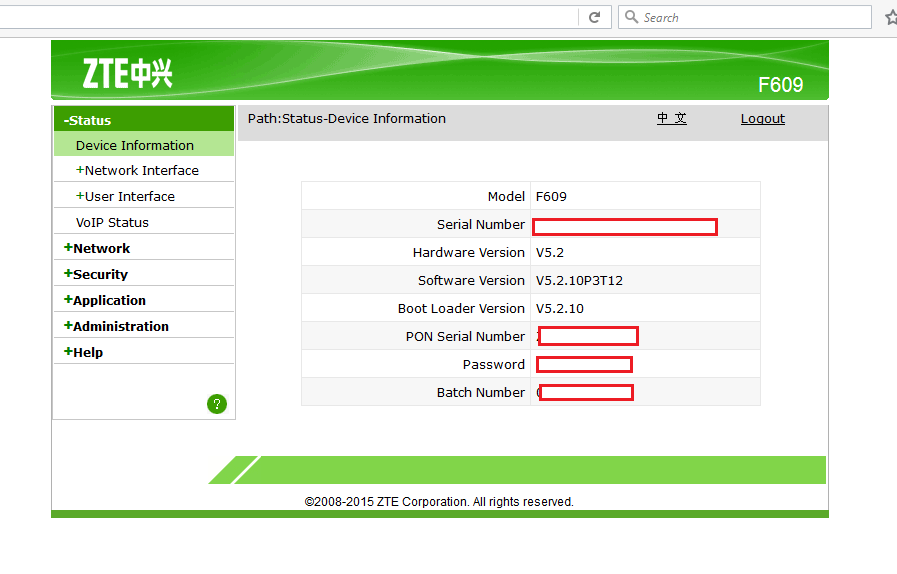Collapse the Status menu section
This screenshot has height=574, width=897.
pos(144,120)
